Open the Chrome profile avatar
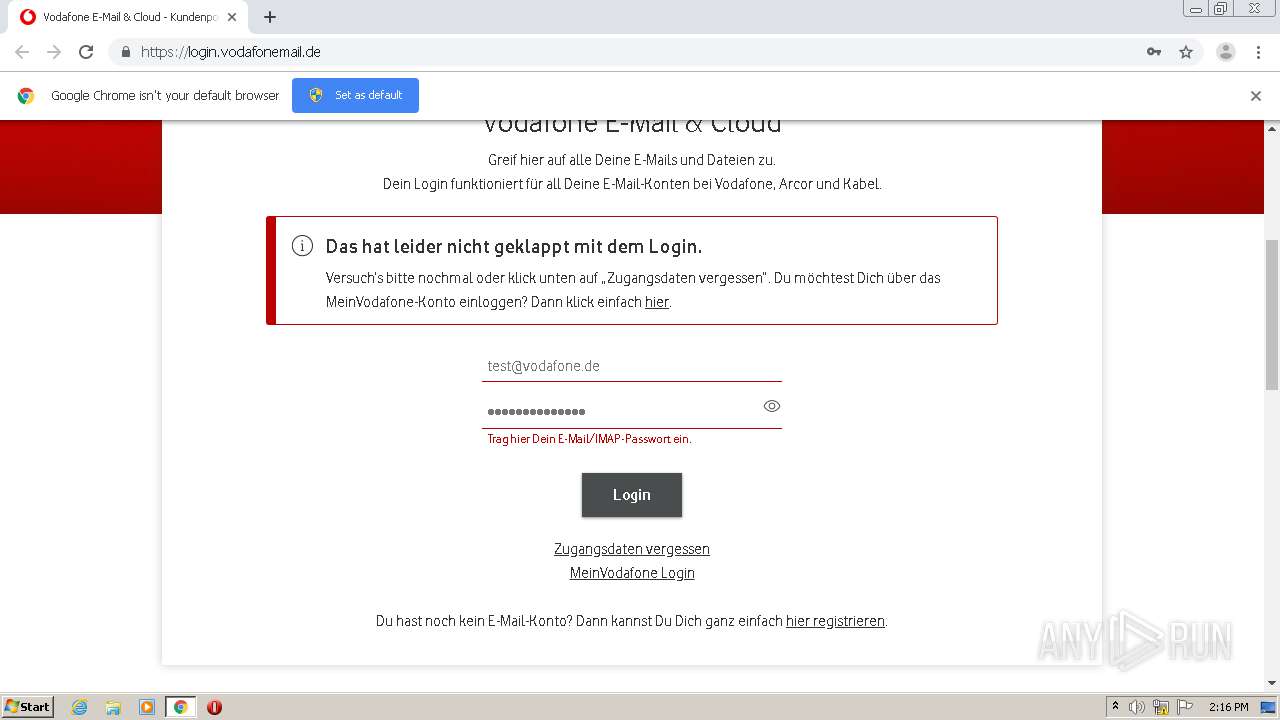Image resolution: width=1280 pixels, height=720 pixels. (x=1226, y=52)
